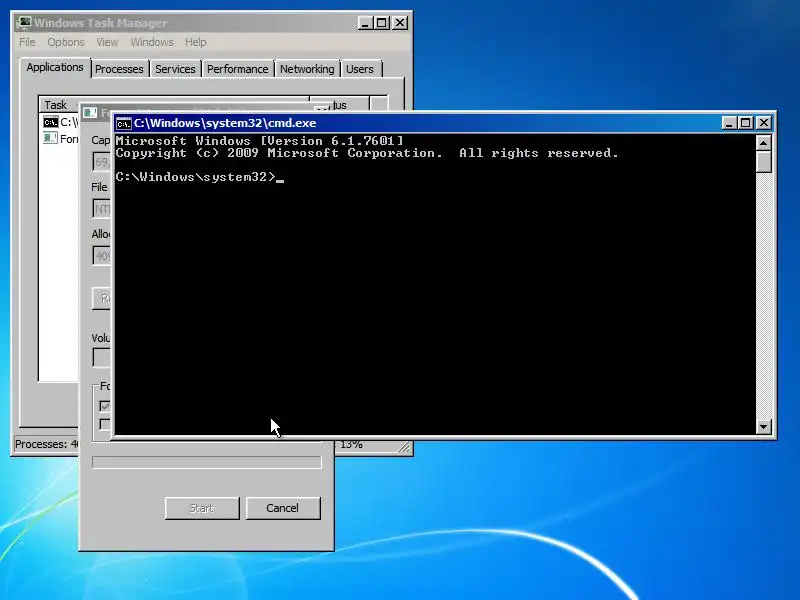Maximize the Windows Task Manager window
This screenshot has width=800, height=600.
(382, 23)
